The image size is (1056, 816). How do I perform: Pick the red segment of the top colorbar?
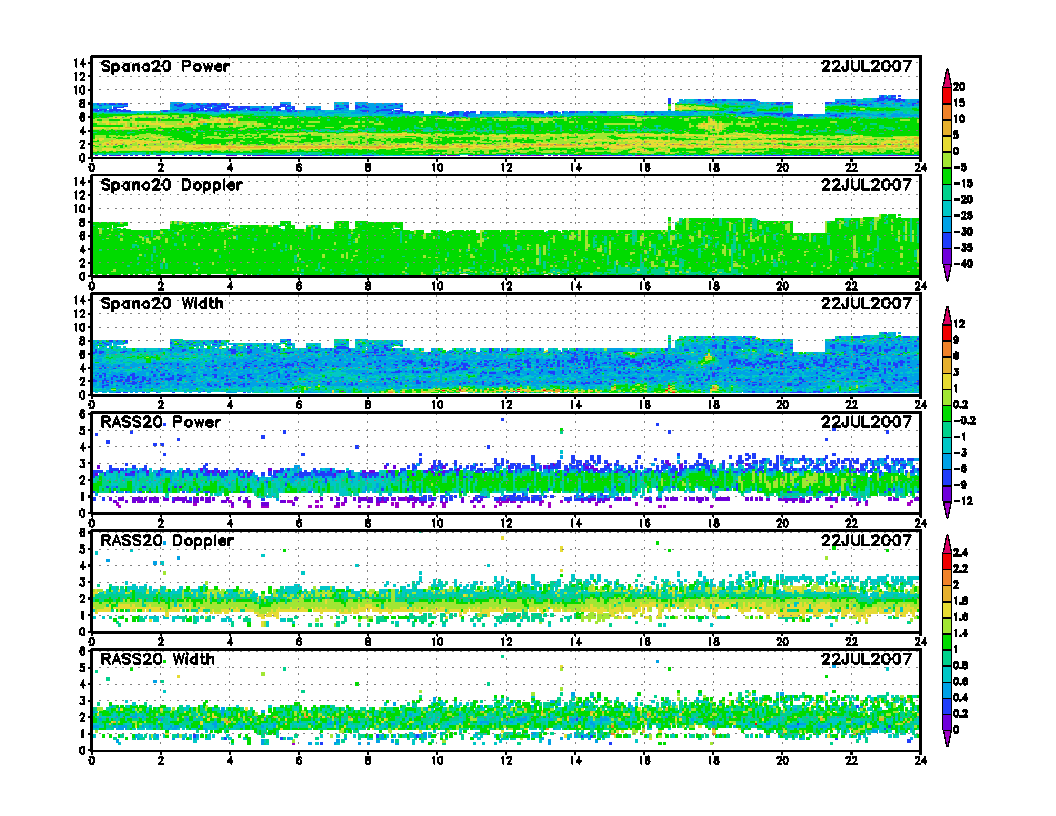coord(947,95)
